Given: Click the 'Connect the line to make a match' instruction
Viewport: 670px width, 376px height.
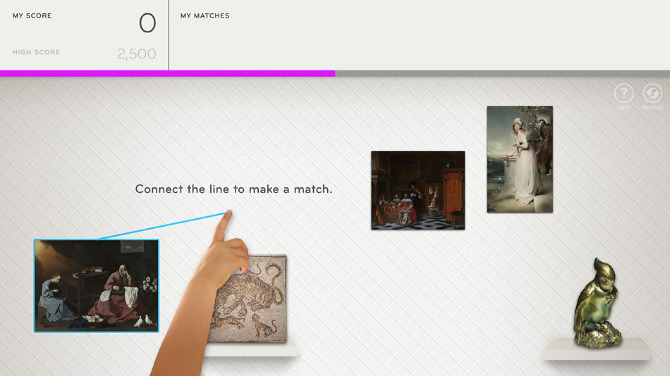Looking at the screenshot, I should click(233, 189).
